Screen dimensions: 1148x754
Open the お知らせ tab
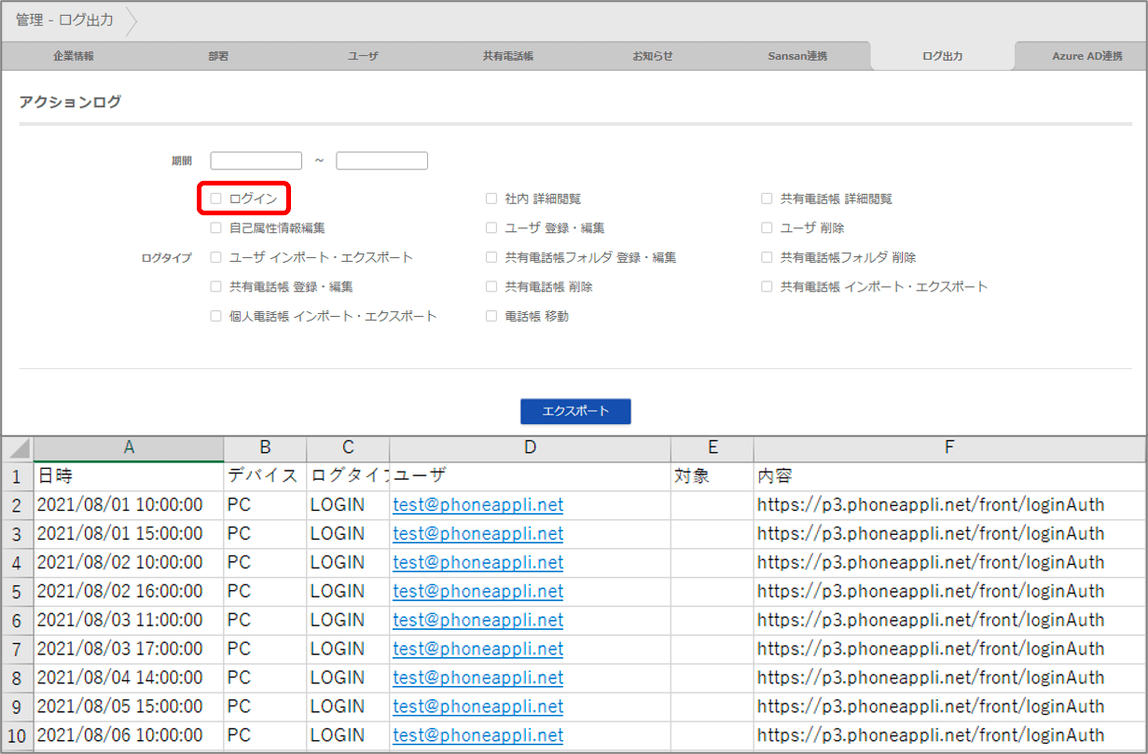tap(652, 56)
